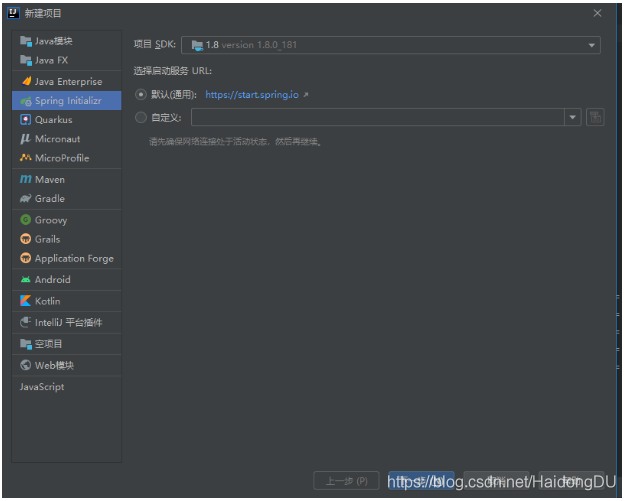Click the Micronaut mu icon
The height and width of the screenshot is (501, 626).
(26, 139)
